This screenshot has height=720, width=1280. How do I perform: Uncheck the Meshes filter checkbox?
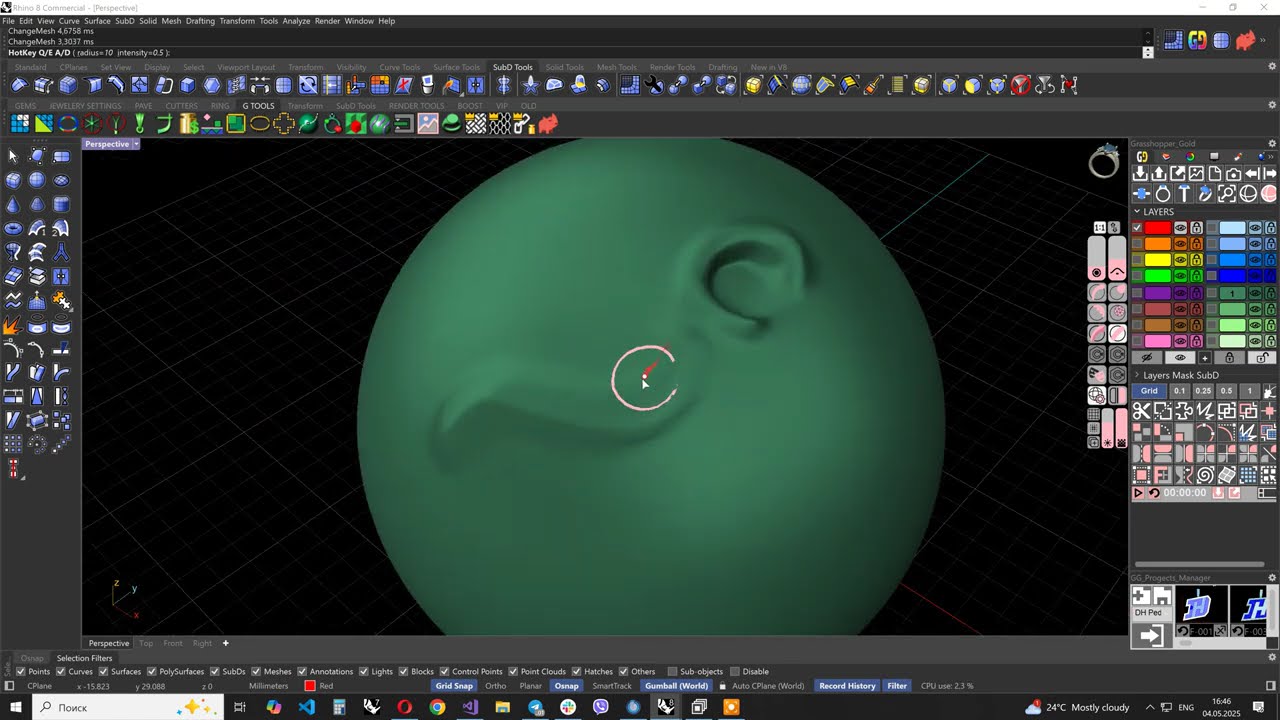pos(257,672)
